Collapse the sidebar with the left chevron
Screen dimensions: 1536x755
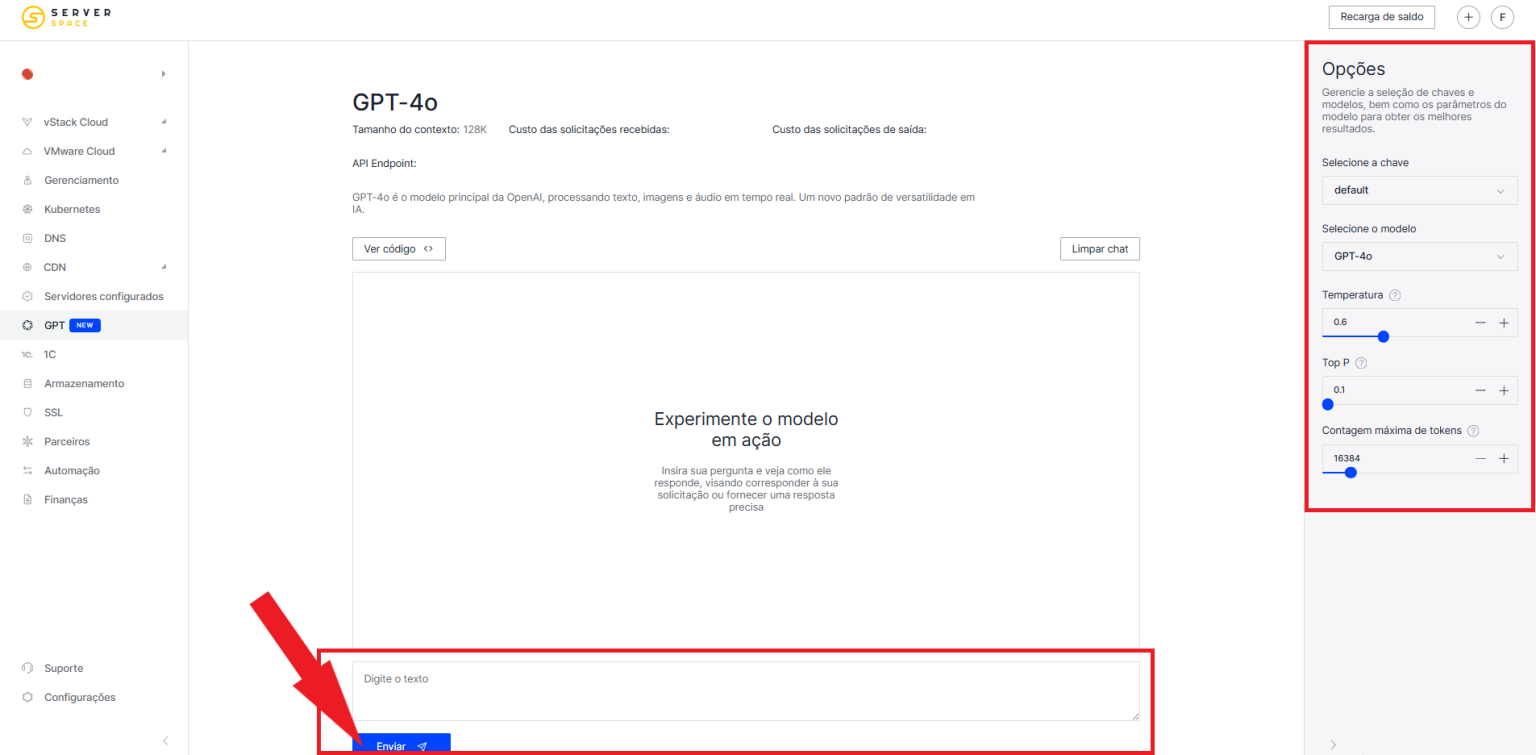point(164,740)
